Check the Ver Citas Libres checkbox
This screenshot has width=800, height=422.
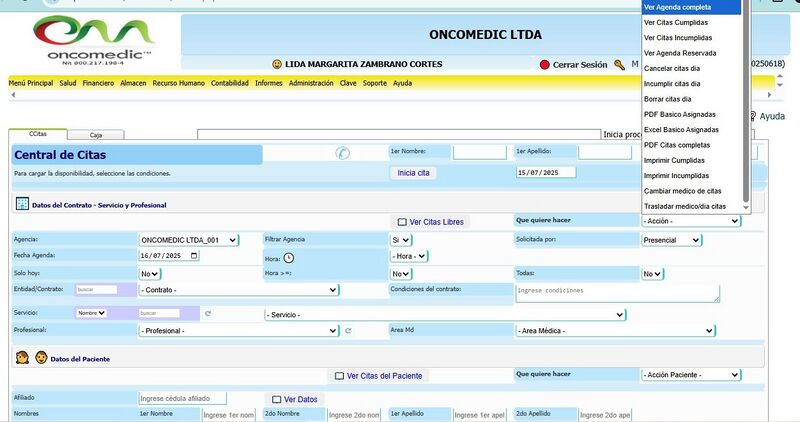[x=402, y=222]
